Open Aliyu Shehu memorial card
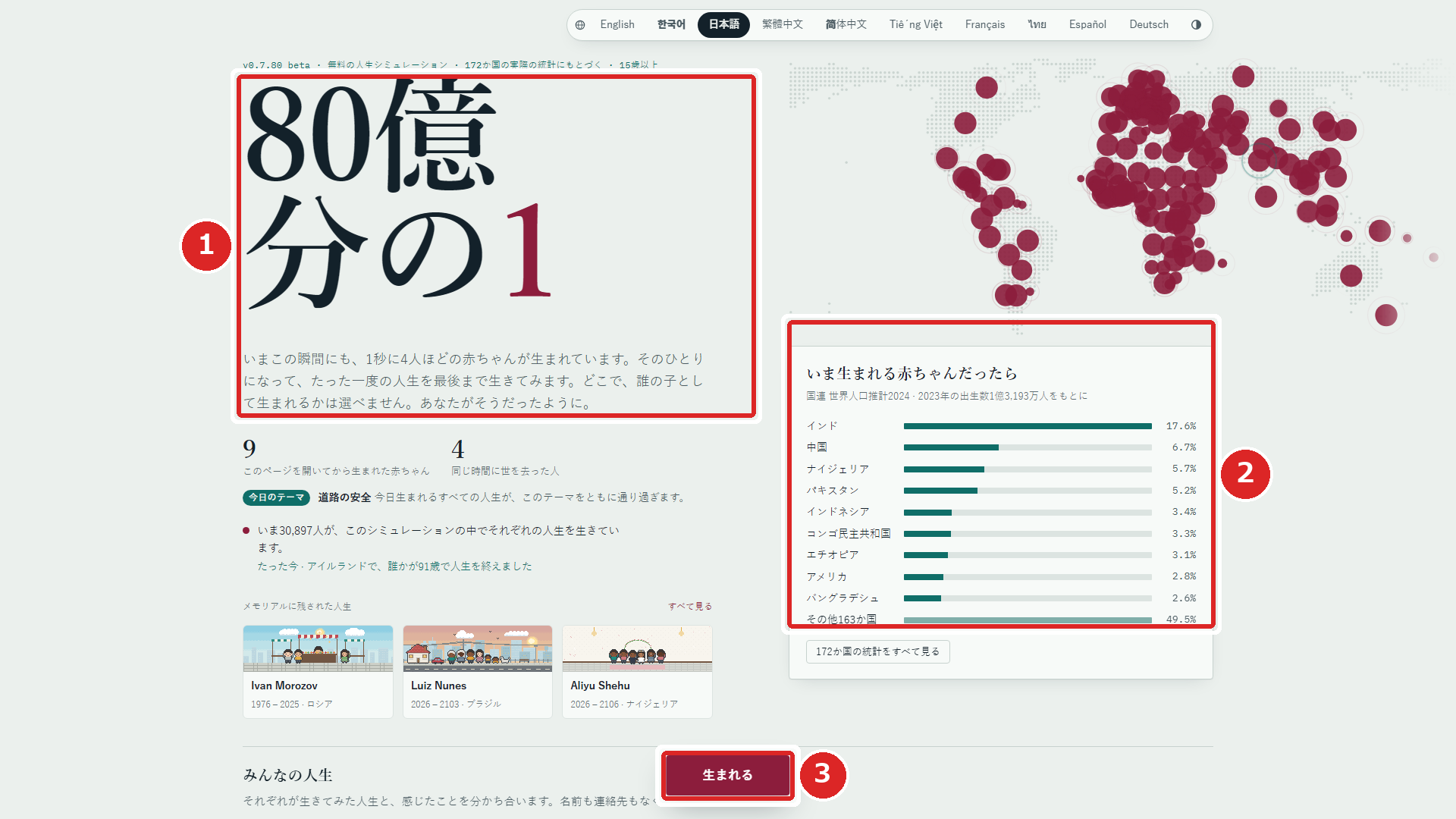 pyautogui.click(x=637, y=671)
